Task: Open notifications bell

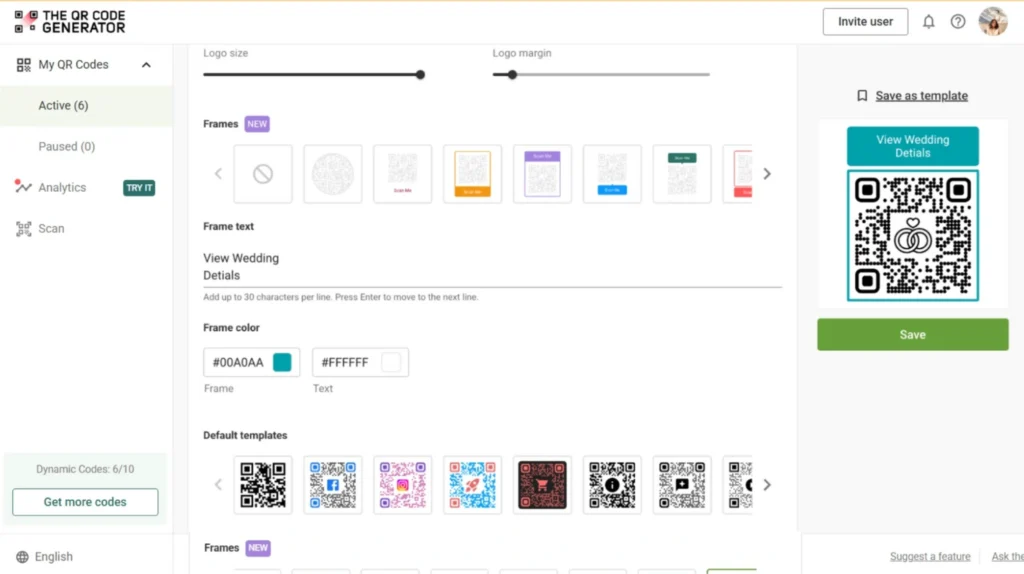Action: tap(928, 22)
